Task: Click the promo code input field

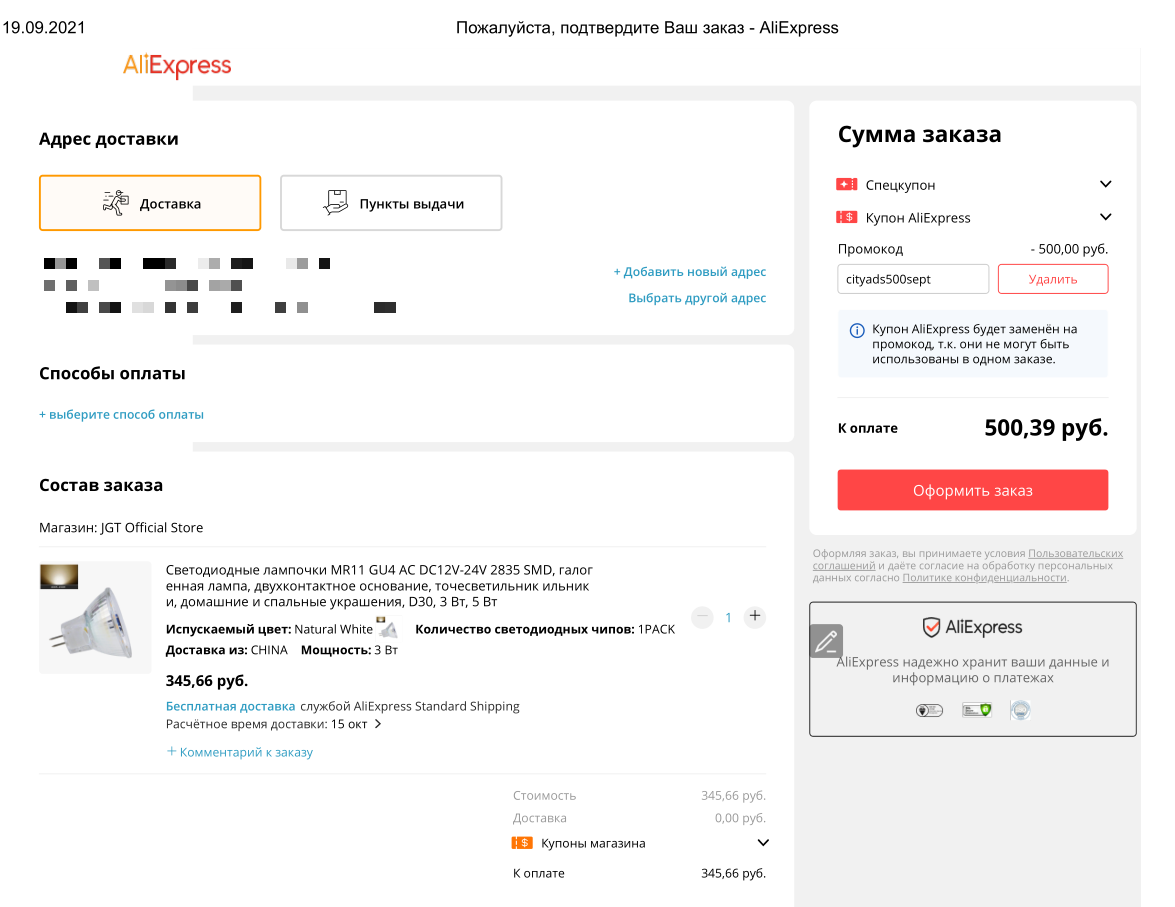Action: pos(913,279)
